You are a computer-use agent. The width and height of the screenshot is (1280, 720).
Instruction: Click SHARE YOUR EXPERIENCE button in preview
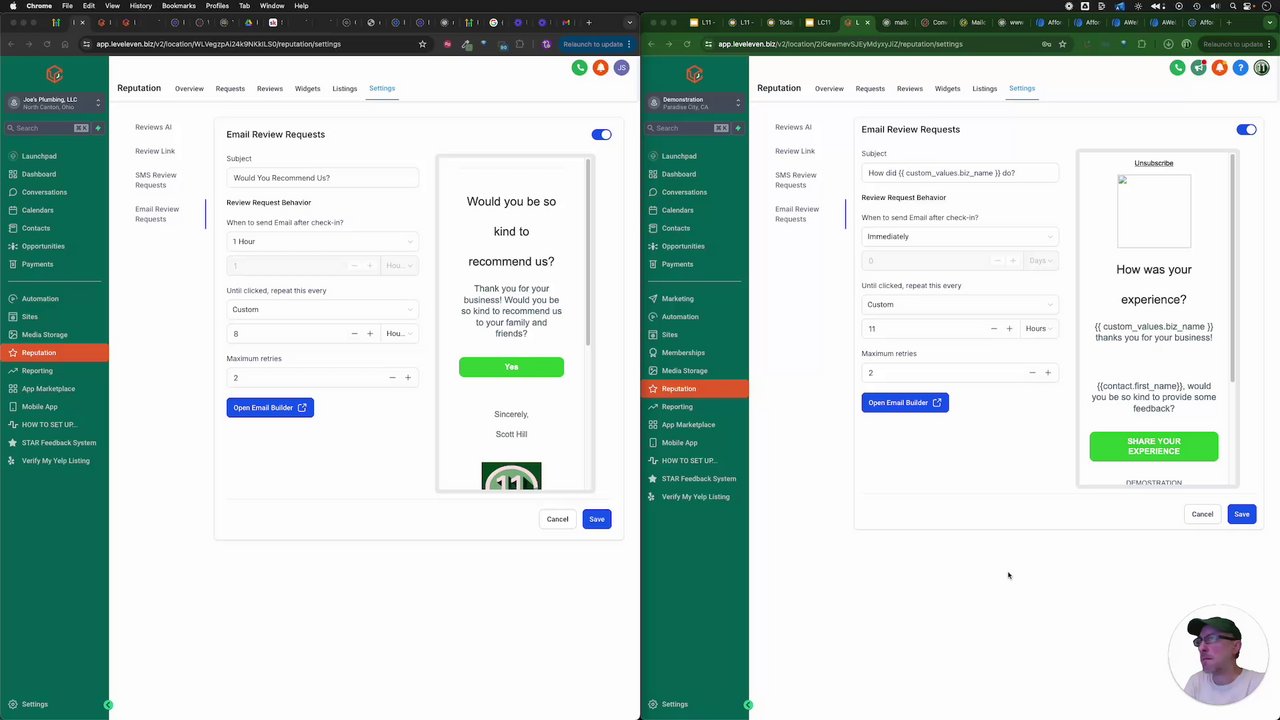(1154, 446)
